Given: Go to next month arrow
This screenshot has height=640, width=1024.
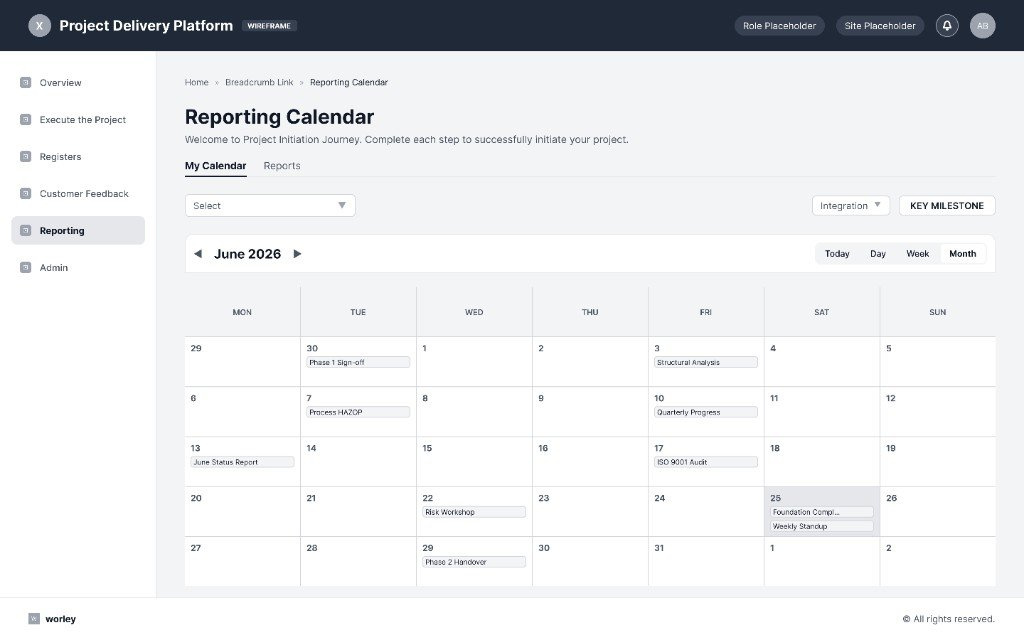Looking at the screenshot, I should tap(297, 253).
